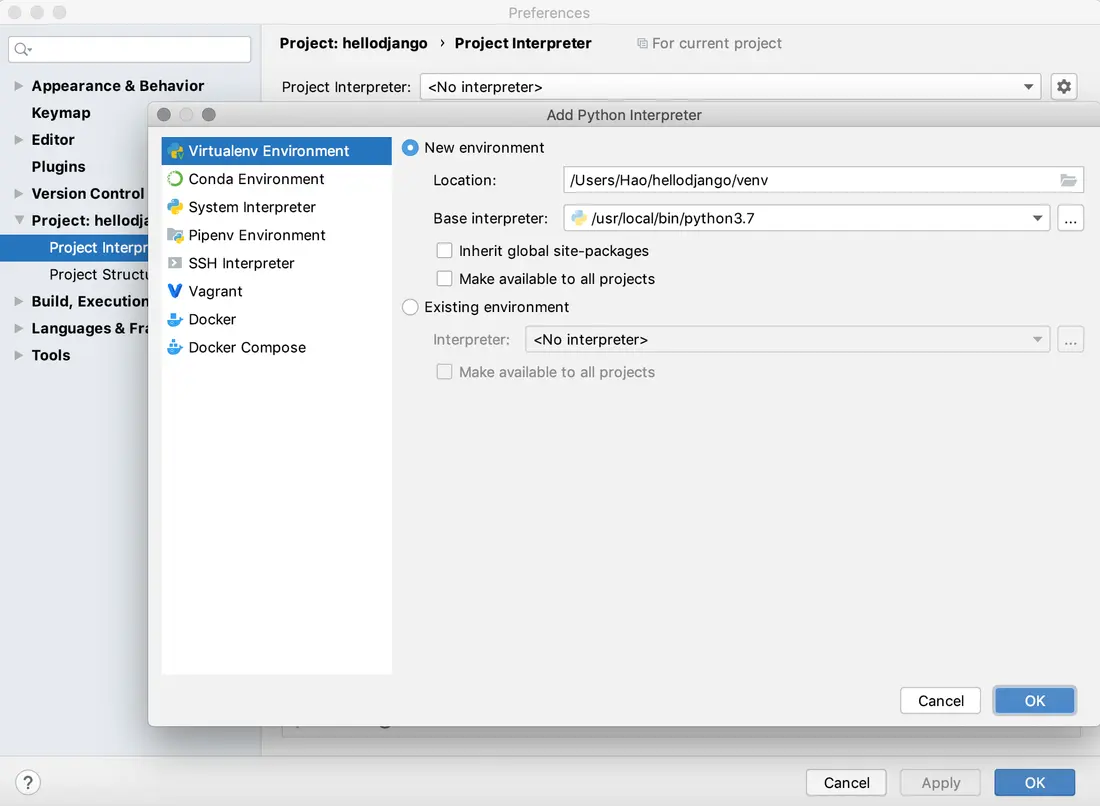Open the interpreter settings gear icon
This screenshot has height=806, width=1100.
[x=1064, y=86]
